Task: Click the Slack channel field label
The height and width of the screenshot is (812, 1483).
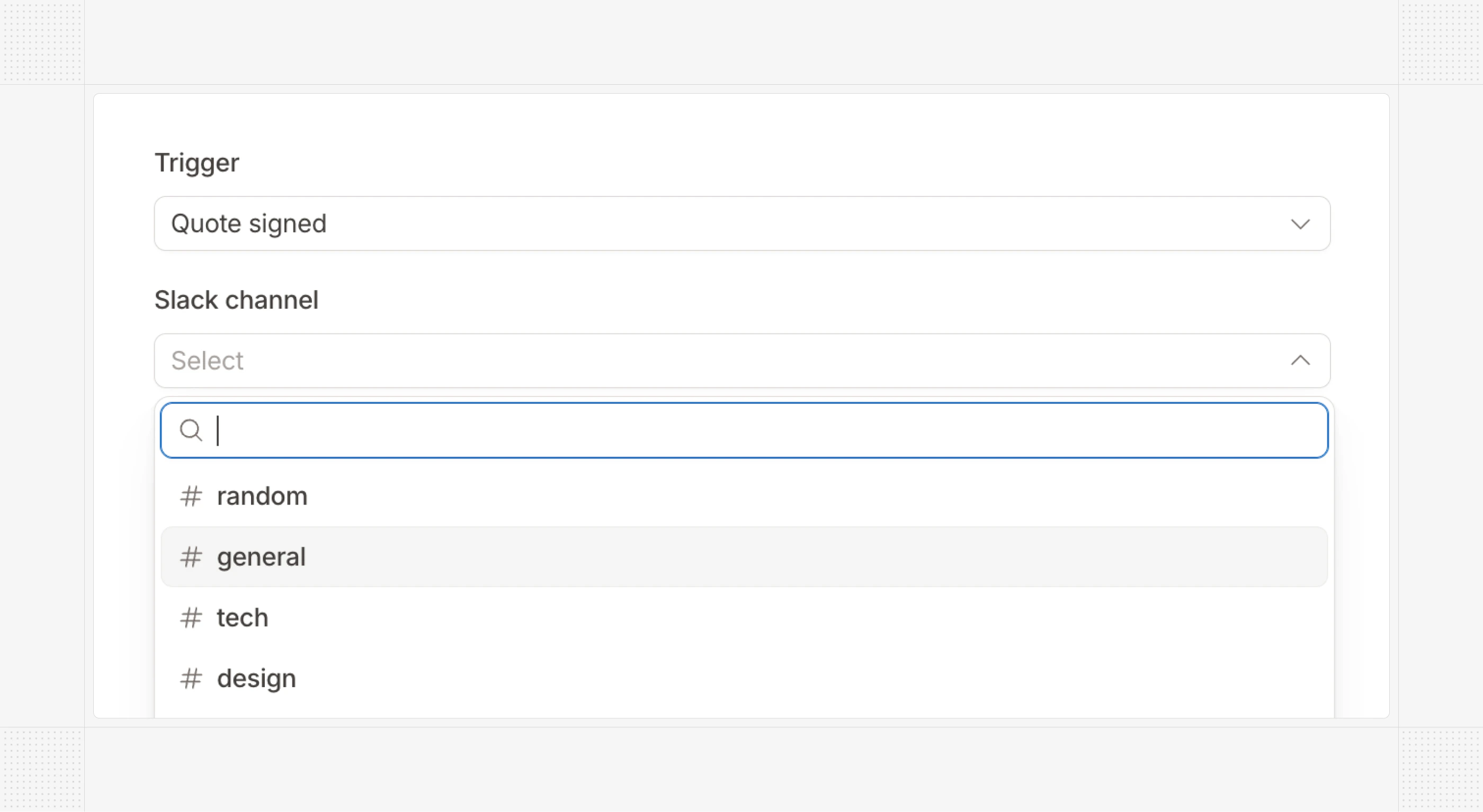Action: (236, 300)
